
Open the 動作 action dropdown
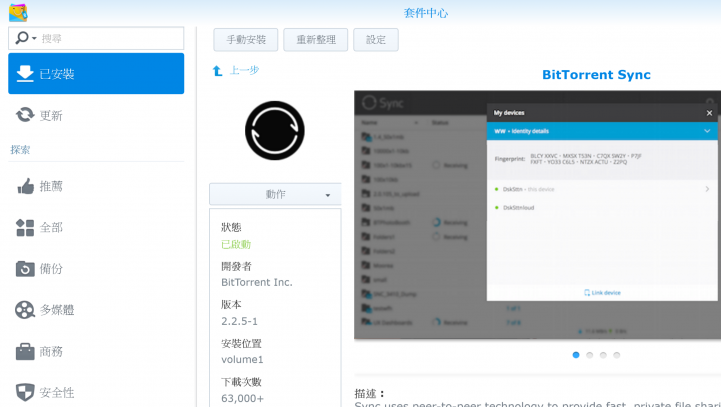pos(275,194)
